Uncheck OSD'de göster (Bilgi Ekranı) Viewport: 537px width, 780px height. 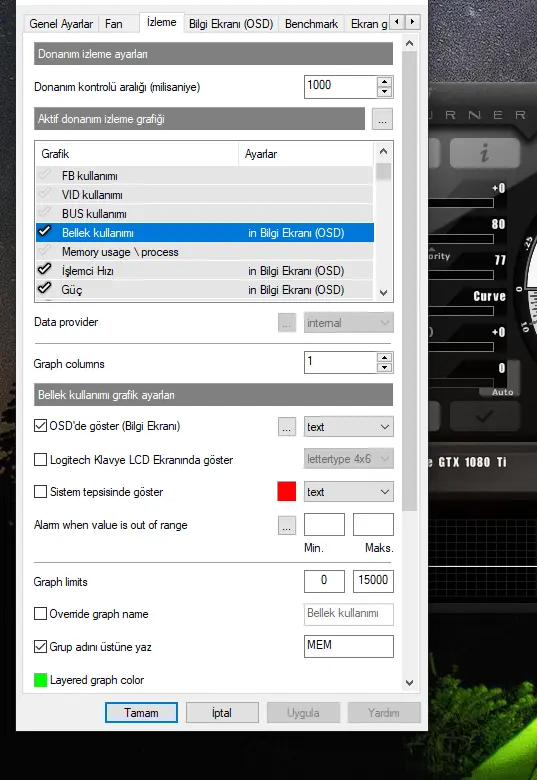[x=40, y=426]
